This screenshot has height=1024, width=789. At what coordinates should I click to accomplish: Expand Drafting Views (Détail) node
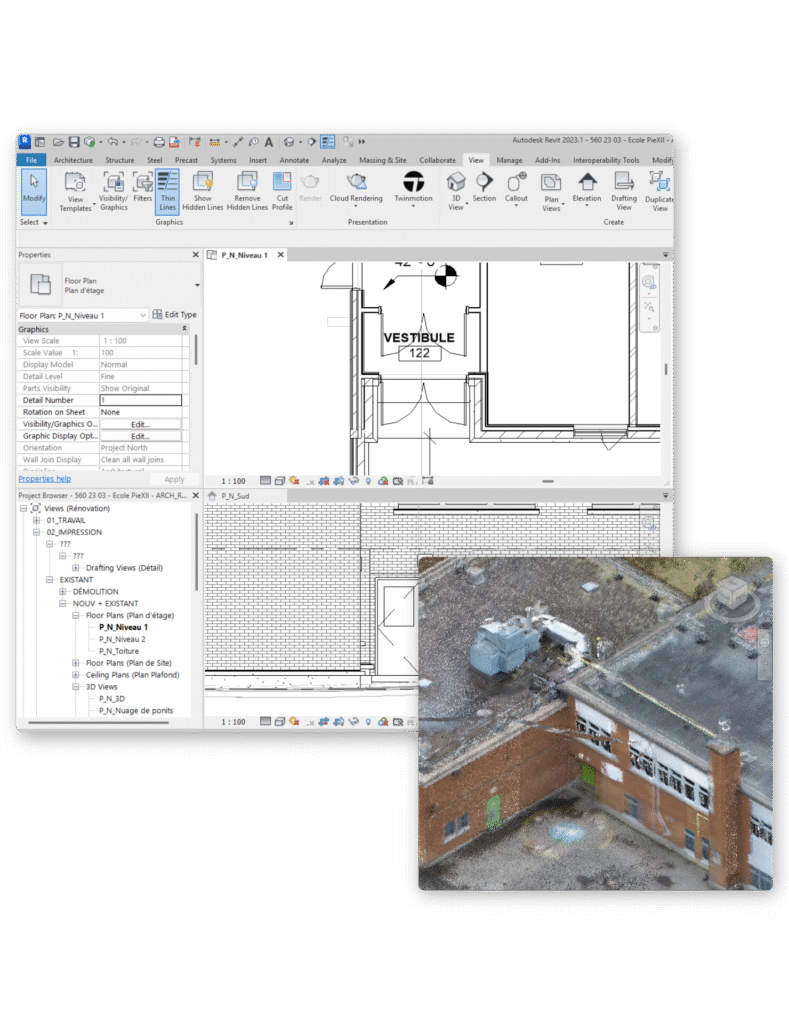76,568
